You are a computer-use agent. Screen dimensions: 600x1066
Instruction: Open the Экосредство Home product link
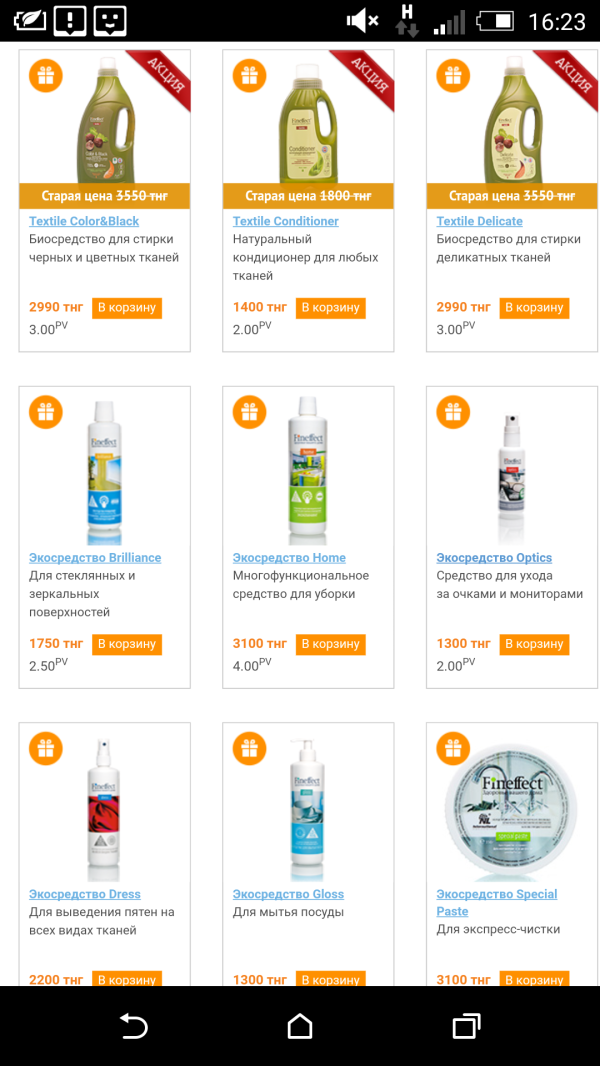[289, 558]
